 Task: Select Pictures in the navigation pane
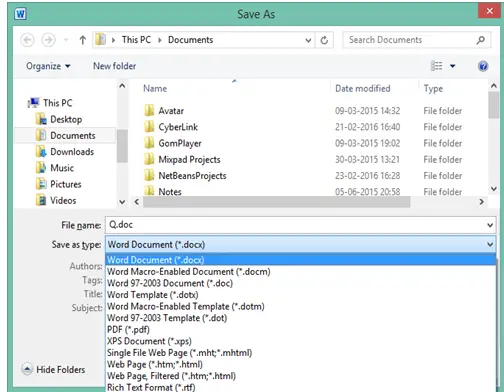[x=65, y=184]
